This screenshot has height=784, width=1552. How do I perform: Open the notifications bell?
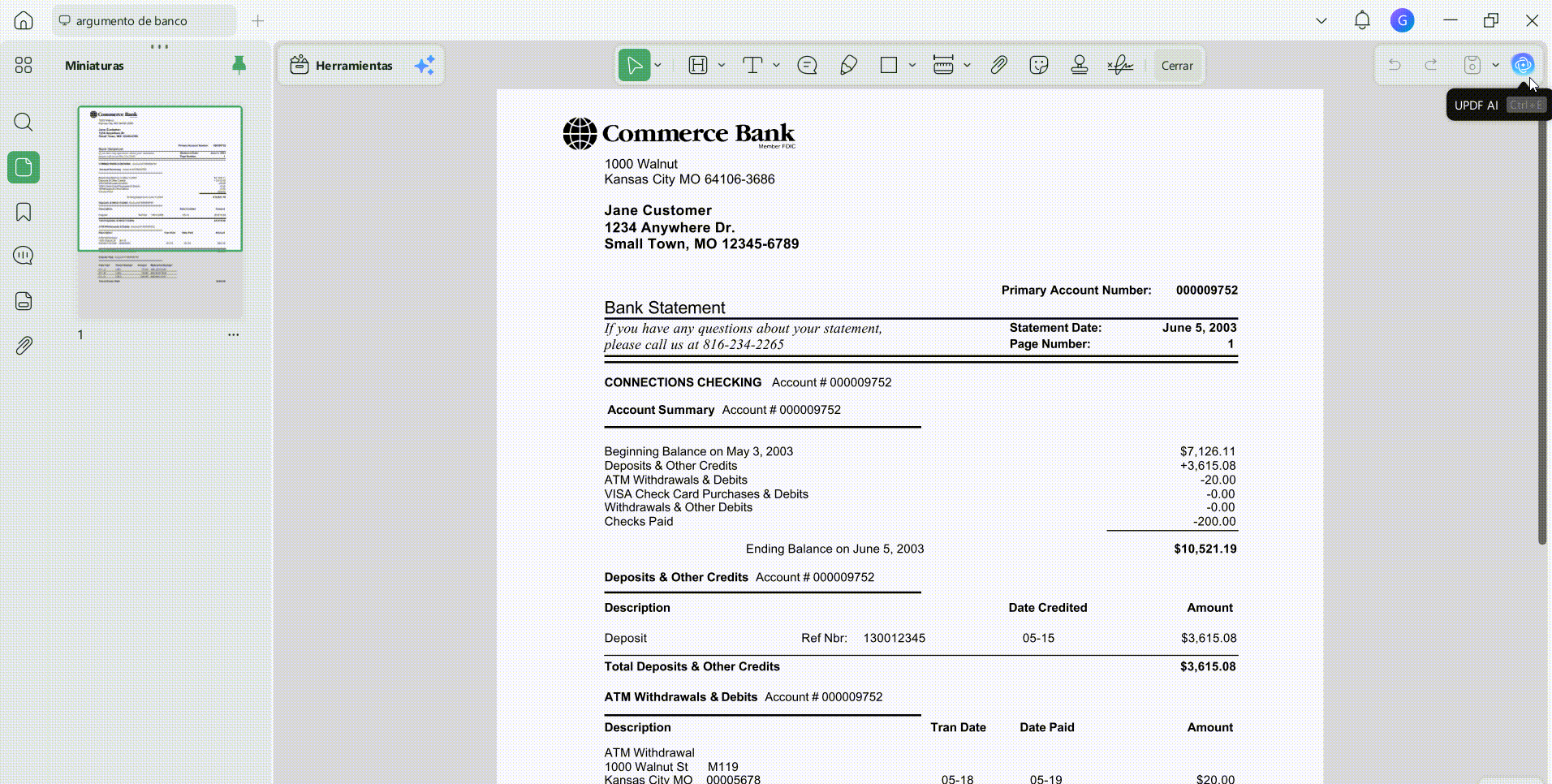coord(1362,20)
